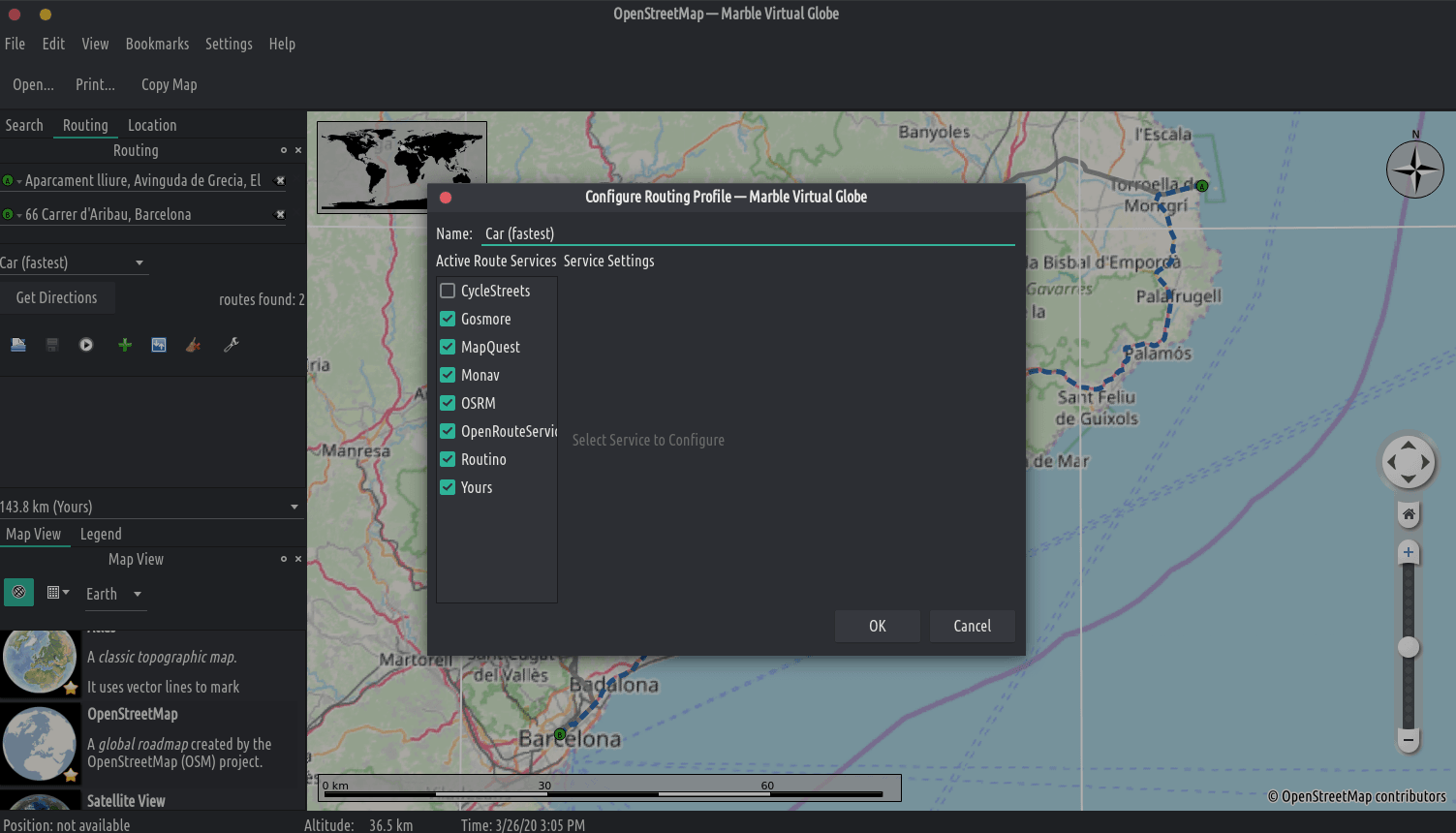
Task: Open the Car (fastest) profile dropdown
Action: (x=74, y=262)
